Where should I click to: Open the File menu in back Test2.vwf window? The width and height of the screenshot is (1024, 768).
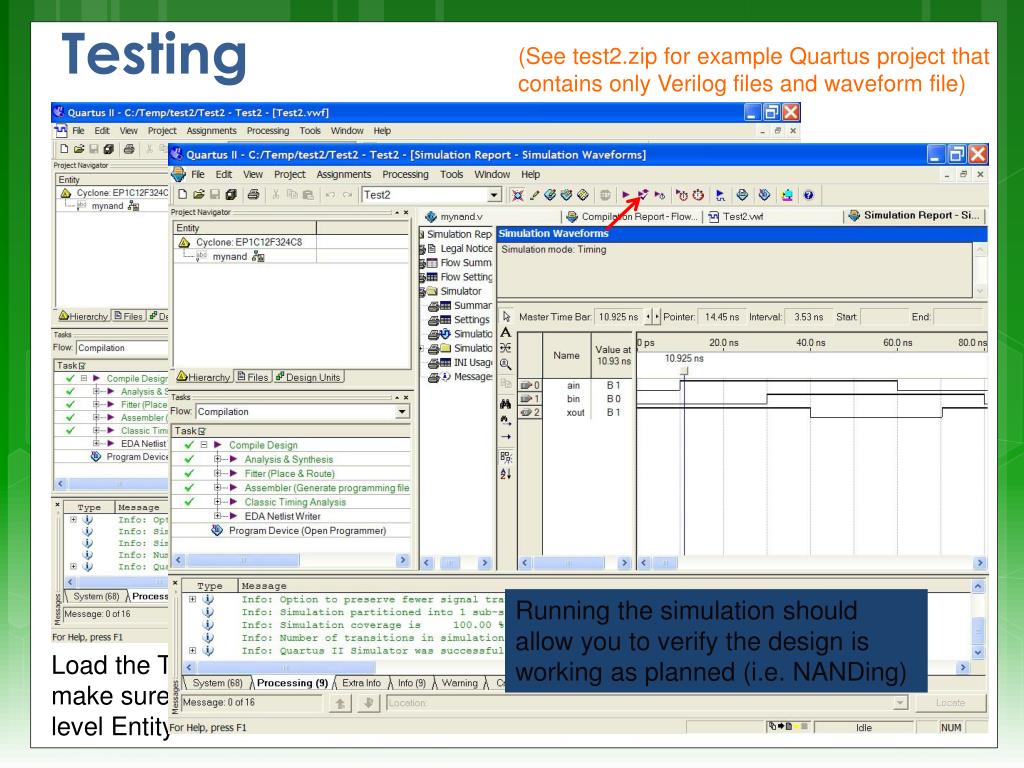78,131
